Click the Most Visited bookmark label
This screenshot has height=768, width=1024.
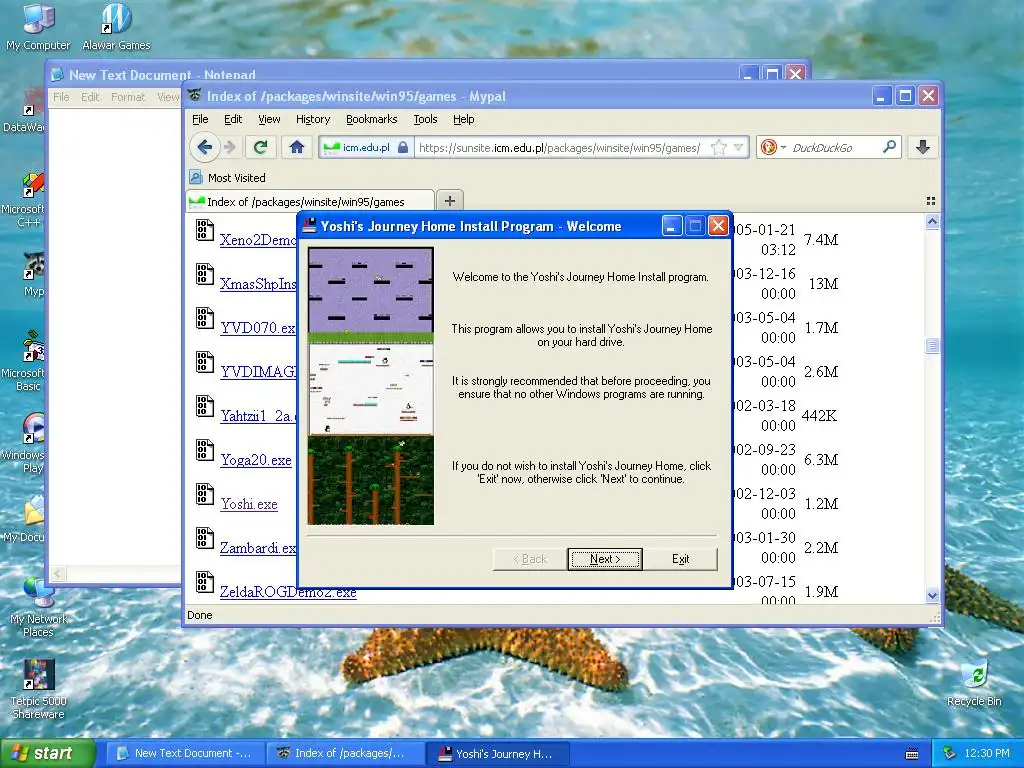(236, 178)
